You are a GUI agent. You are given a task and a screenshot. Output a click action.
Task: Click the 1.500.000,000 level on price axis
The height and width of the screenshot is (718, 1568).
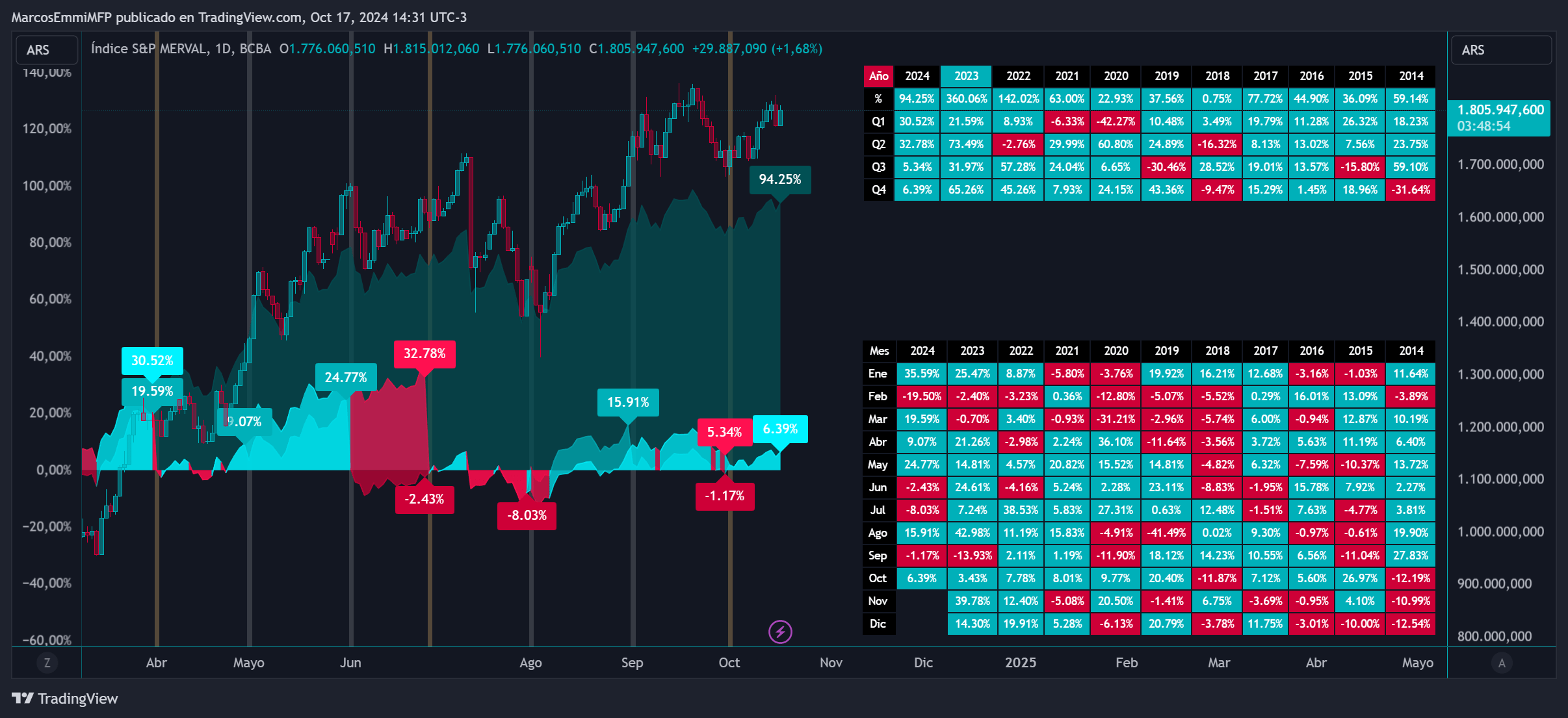click(x=1500, y=270)
